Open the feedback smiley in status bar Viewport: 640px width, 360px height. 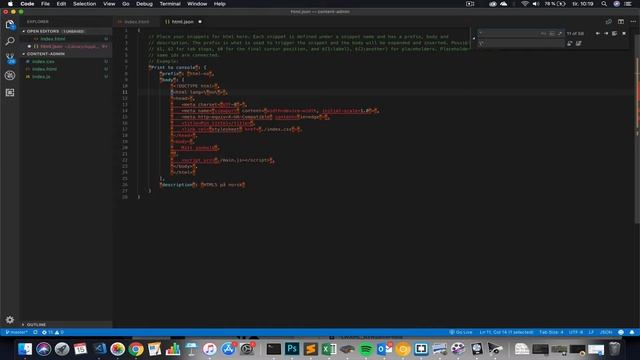(621, 332)
